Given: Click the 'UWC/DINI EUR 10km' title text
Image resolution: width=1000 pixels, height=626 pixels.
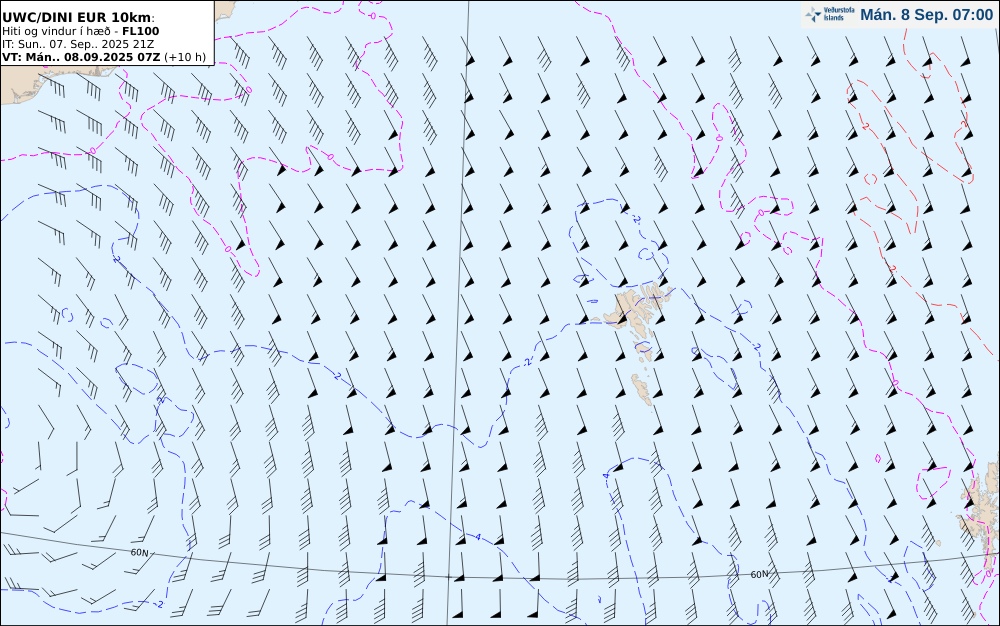Looking at the screenshot, I should pyautogui.click(x=78, y=18).
